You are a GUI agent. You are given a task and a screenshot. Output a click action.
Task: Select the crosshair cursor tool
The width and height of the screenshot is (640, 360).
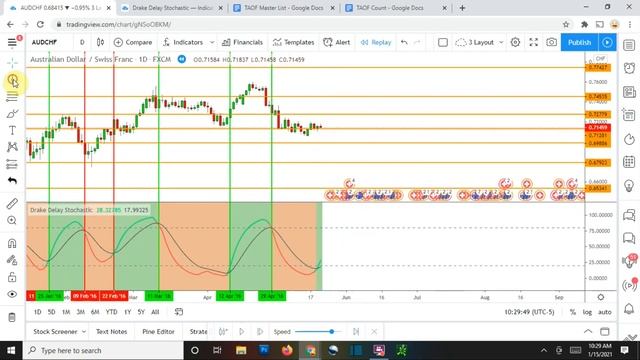(x=12, y=62)
